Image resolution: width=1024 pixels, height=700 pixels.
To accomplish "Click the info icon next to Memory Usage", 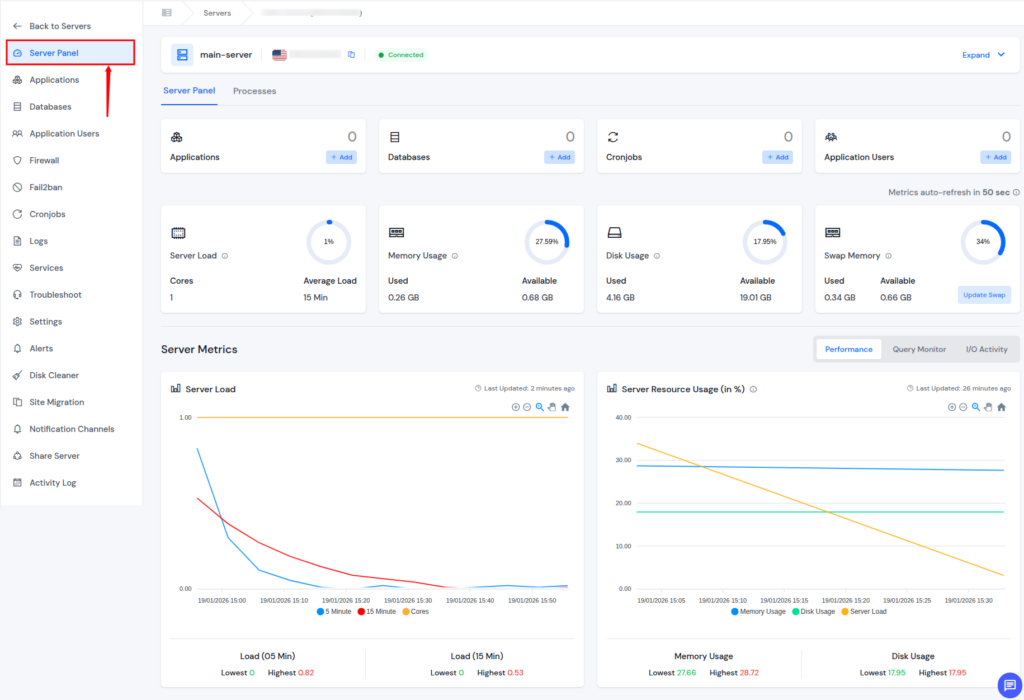I will (x=455, y=256).
